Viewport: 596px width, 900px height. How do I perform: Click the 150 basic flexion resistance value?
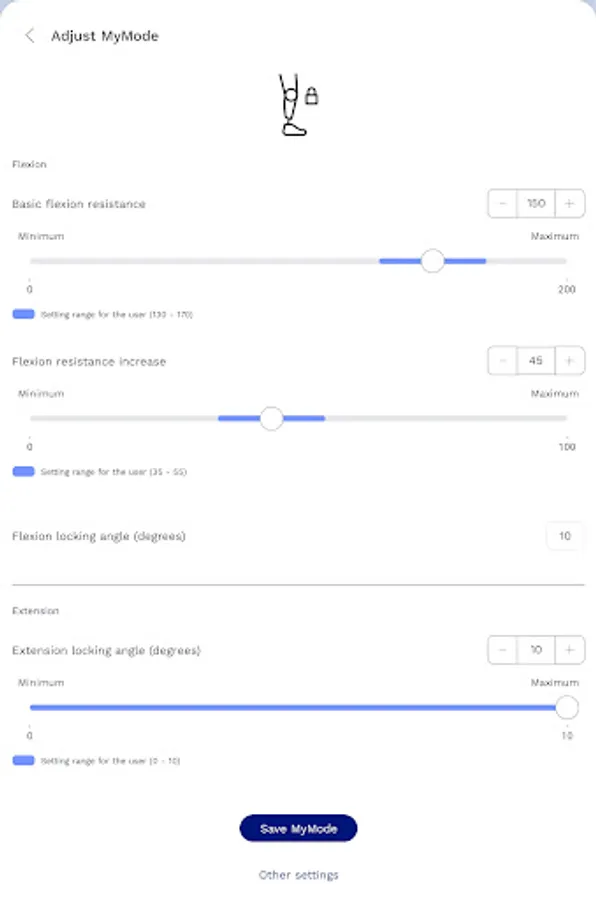click(534, 203)
